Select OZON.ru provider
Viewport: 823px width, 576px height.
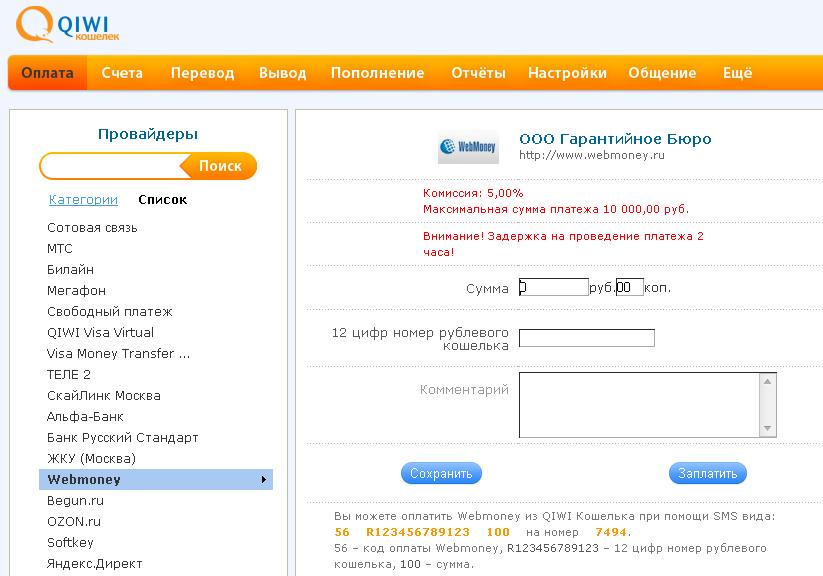(73, 521)
